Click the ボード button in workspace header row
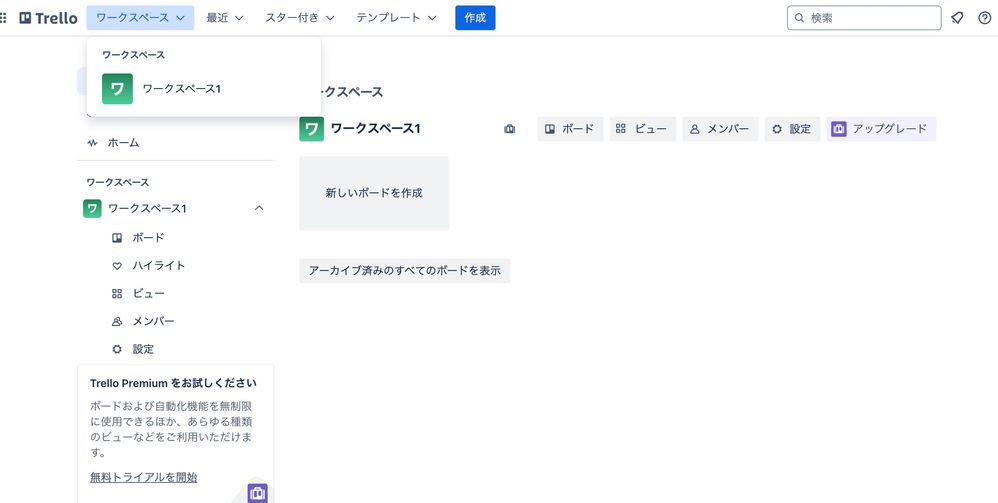This screenshot has height=503, width=998. click(x=570, y=129)
